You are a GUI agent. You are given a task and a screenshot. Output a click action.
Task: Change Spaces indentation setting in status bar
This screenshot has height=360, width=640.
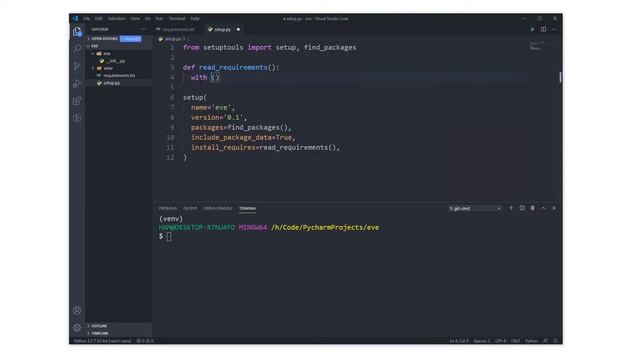tap(482, 341)
